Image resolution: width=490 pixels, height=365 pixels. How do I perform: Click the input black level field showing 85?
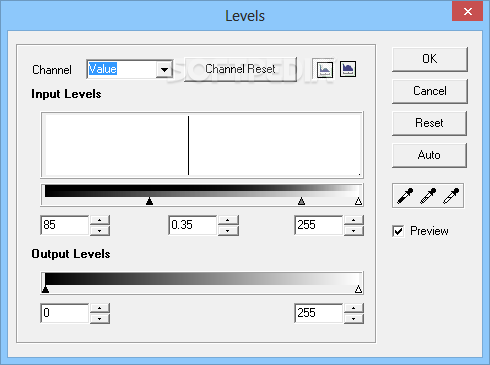[x=65, y=225]
